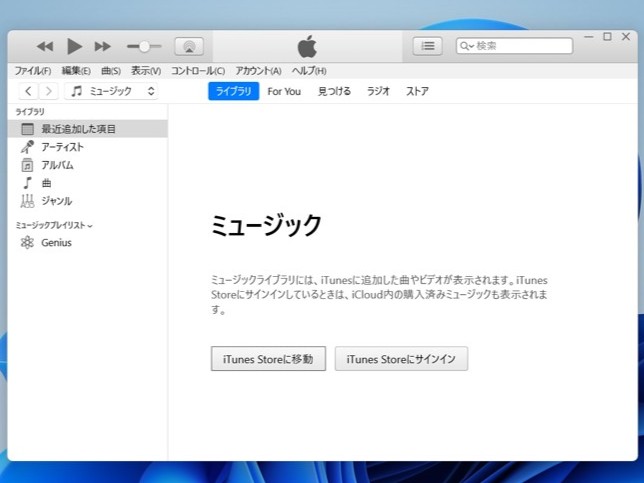
Task: Open the Up Next list view button
Action: pyautogui.click(x=428, y=46)
